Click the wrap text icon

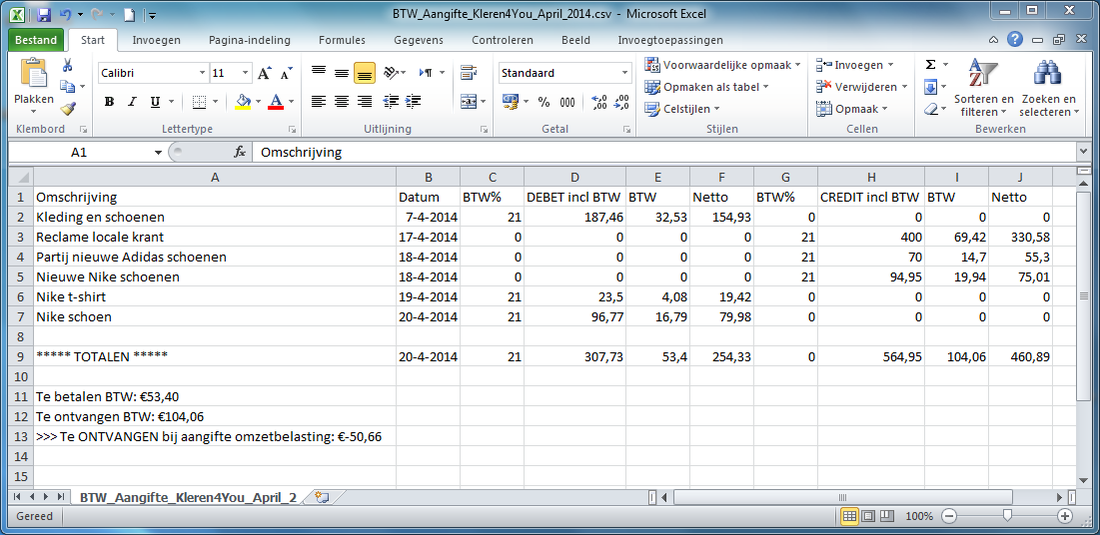(x=469, y=73)
